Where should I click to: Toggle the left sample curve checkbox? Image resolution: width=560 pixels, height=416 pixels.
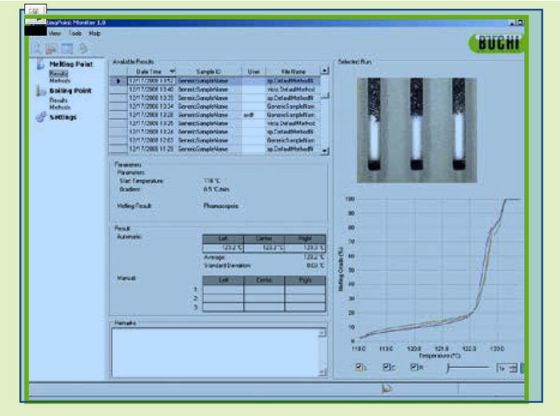(359, 367)
